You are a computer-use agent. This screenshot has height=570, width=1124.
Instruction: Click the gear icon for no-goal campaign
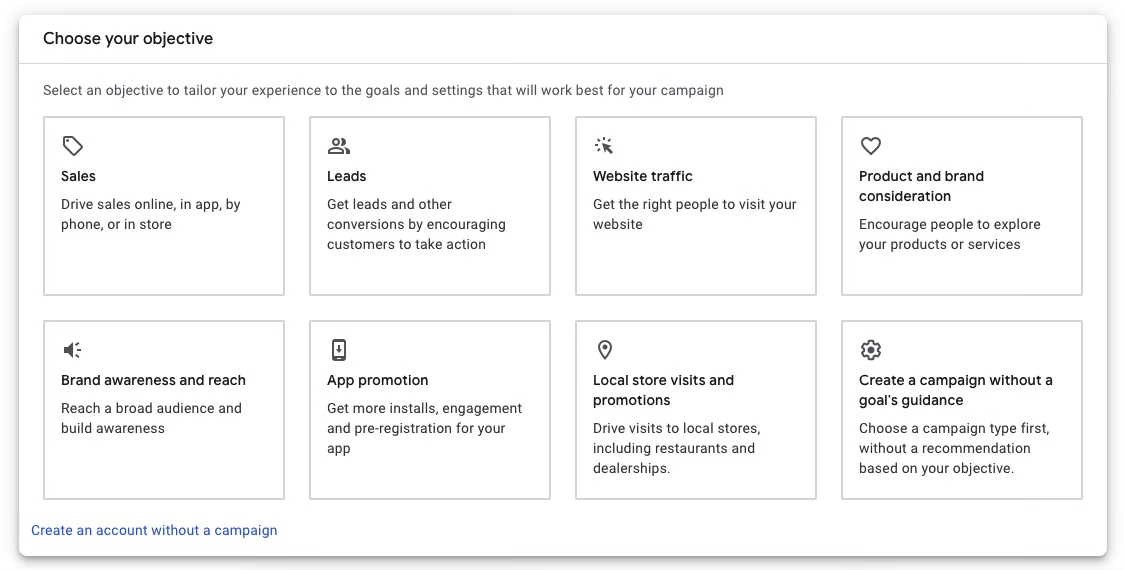[x=870, y=350]
